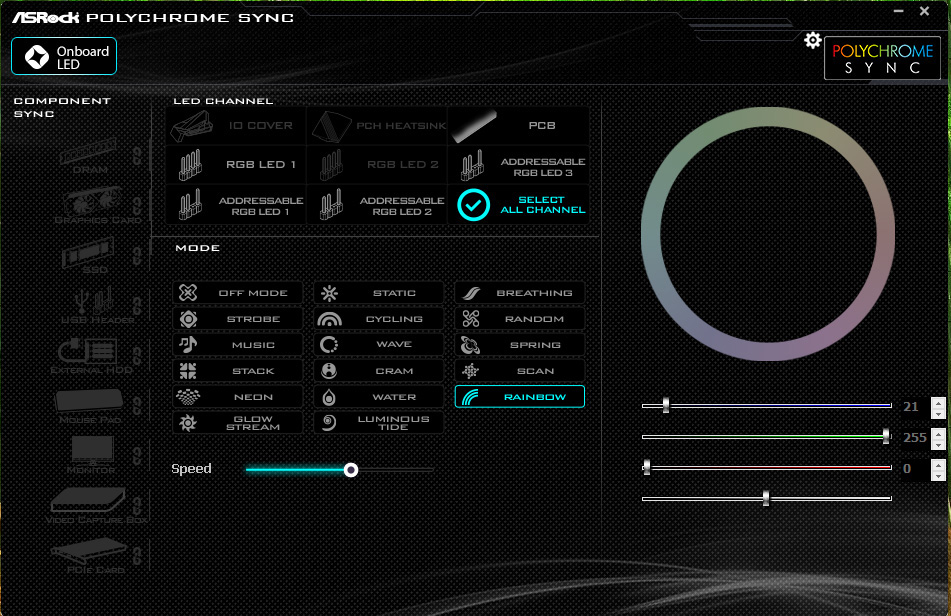This screenshot has width=951, height=616.
Task: Click the brightness slider below red
Action: pyautogui.click(x=767, y=498)
